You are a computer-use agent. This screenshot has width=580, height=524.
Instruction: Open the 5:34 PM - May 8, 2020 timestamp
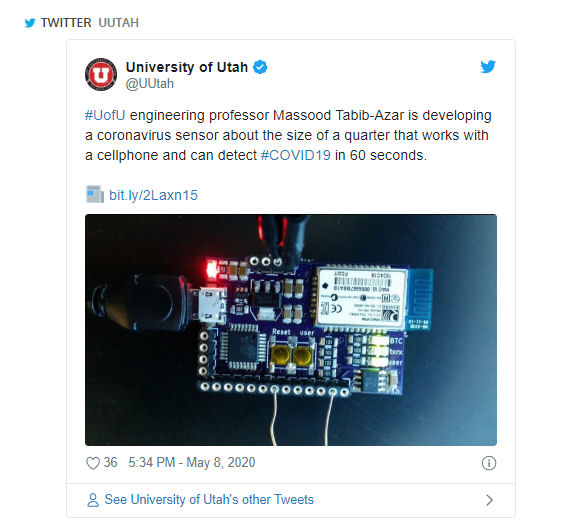coord(192,463)
